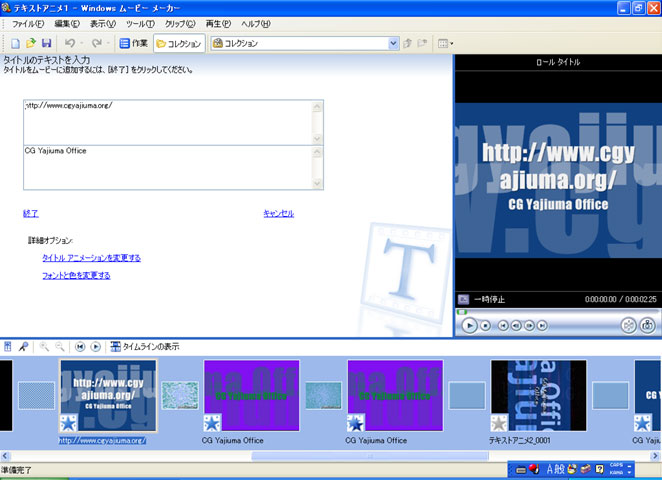This screenshot has height=480, width=662.
Task: Switch to timeline view via タイムラインの表示
Action: pos(144,346)
